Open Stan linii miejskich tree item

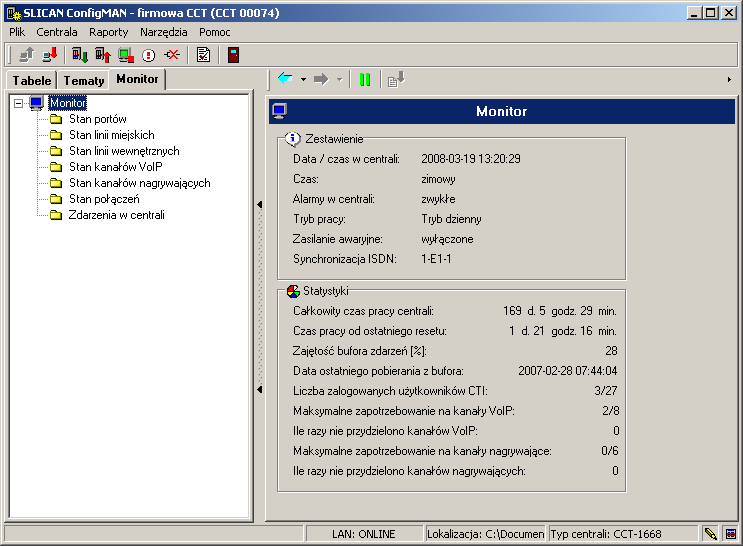112,135
